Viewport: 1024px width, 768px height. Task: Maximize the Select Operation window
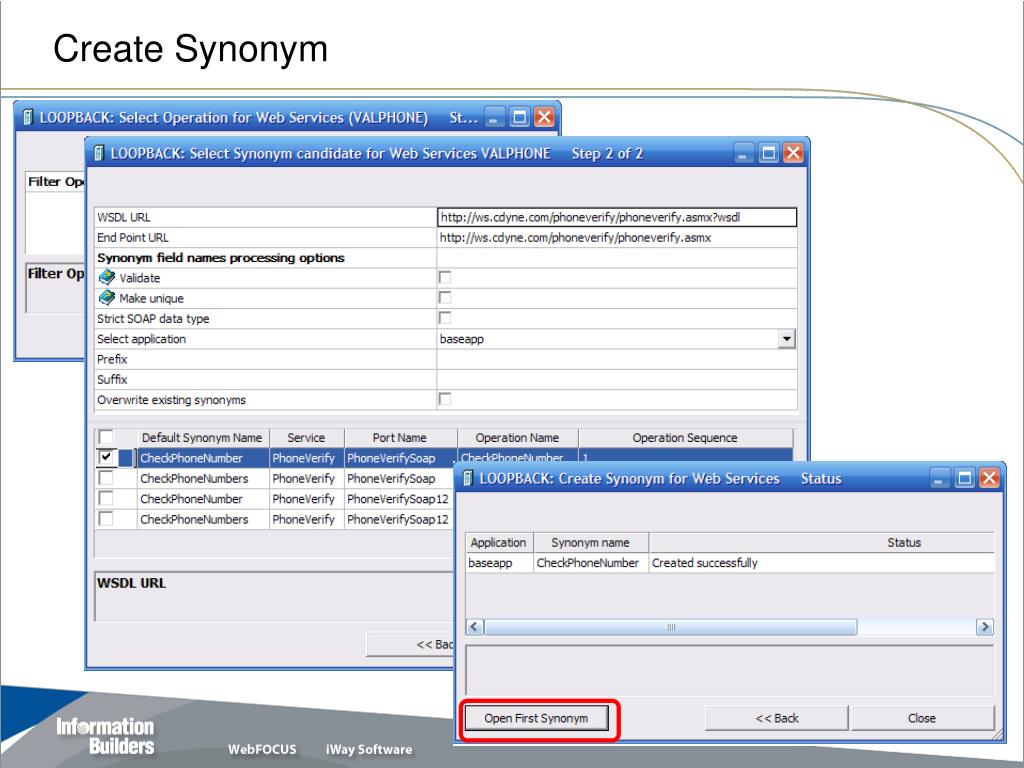(x=520, y=117)
